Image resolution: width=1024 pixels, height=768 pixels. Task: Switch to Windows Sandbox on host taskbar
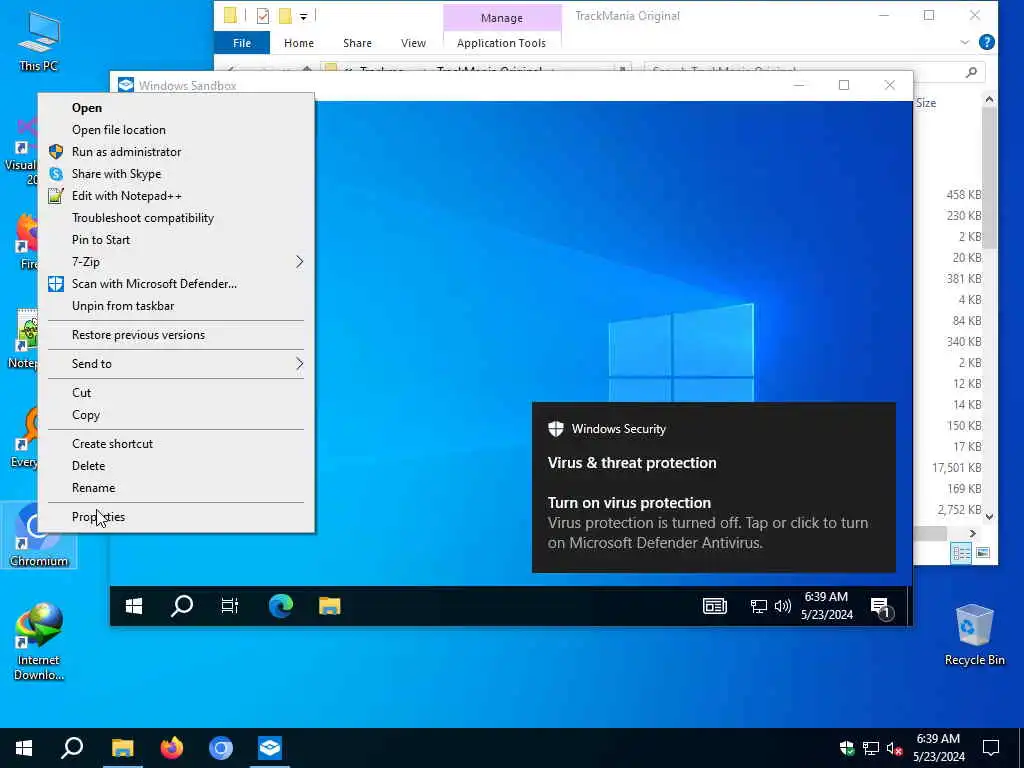(270, 748)
